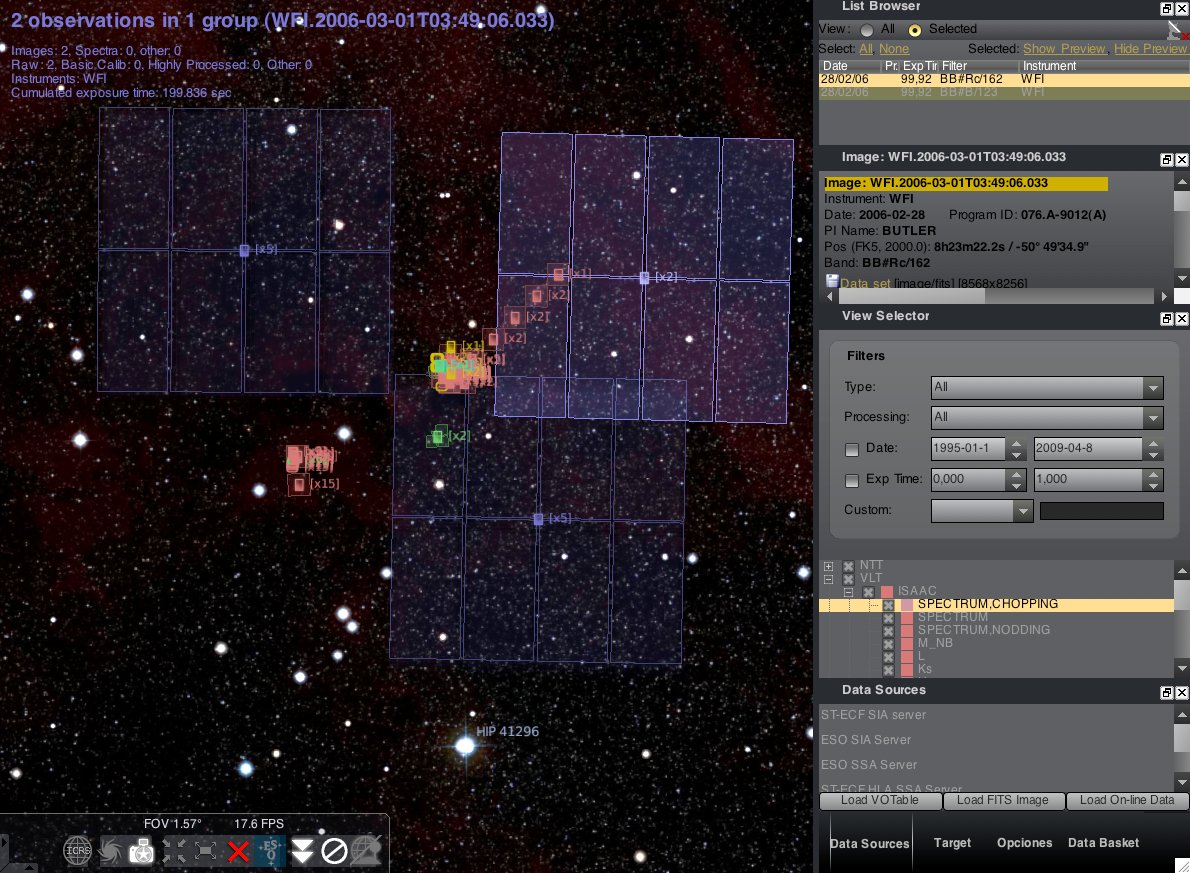Switch List Browser view to All
Viewport: 1190px width, 873px height.
[x=866, y=29]
